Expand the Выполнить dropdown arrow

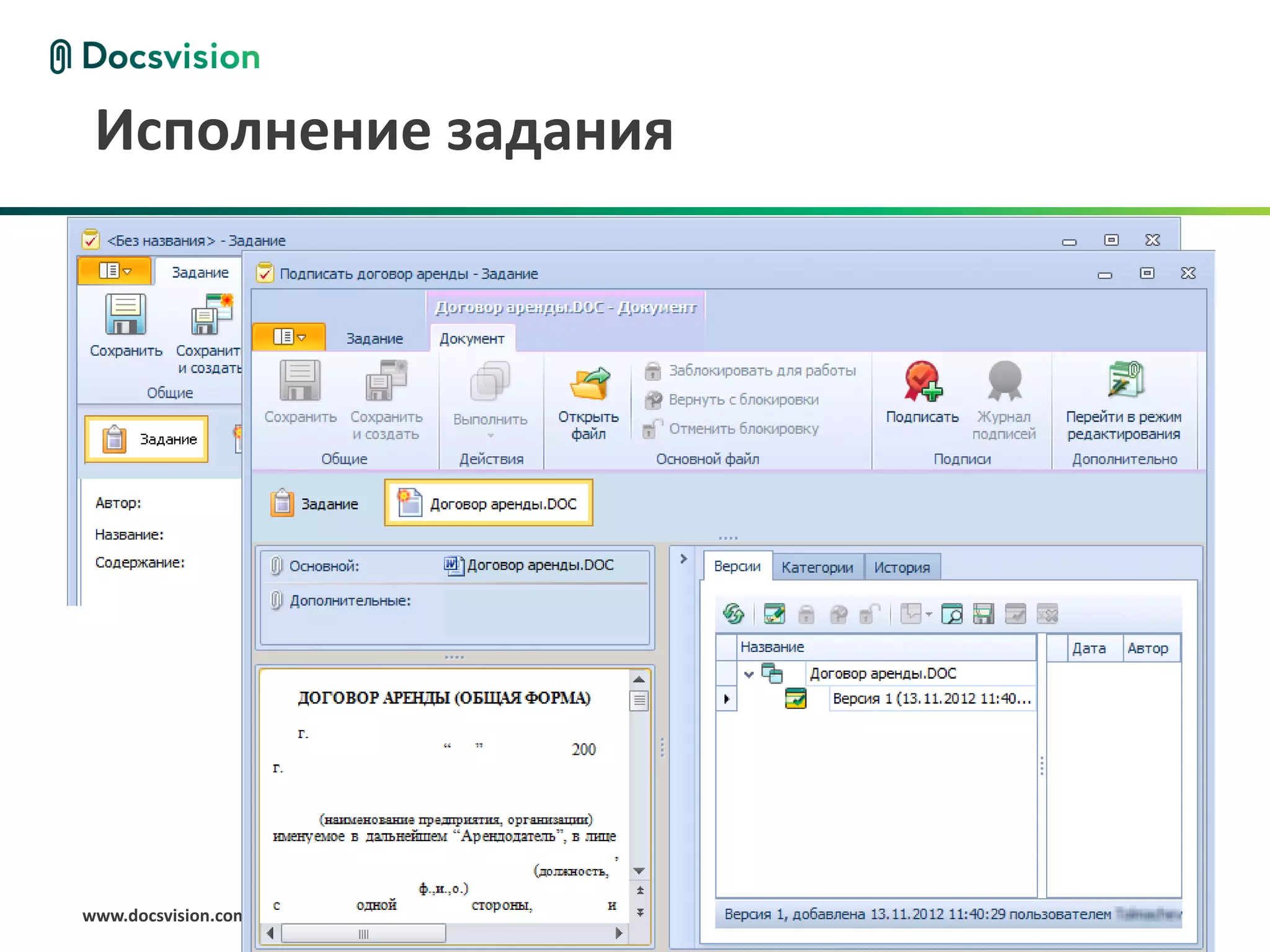(491, 436)
